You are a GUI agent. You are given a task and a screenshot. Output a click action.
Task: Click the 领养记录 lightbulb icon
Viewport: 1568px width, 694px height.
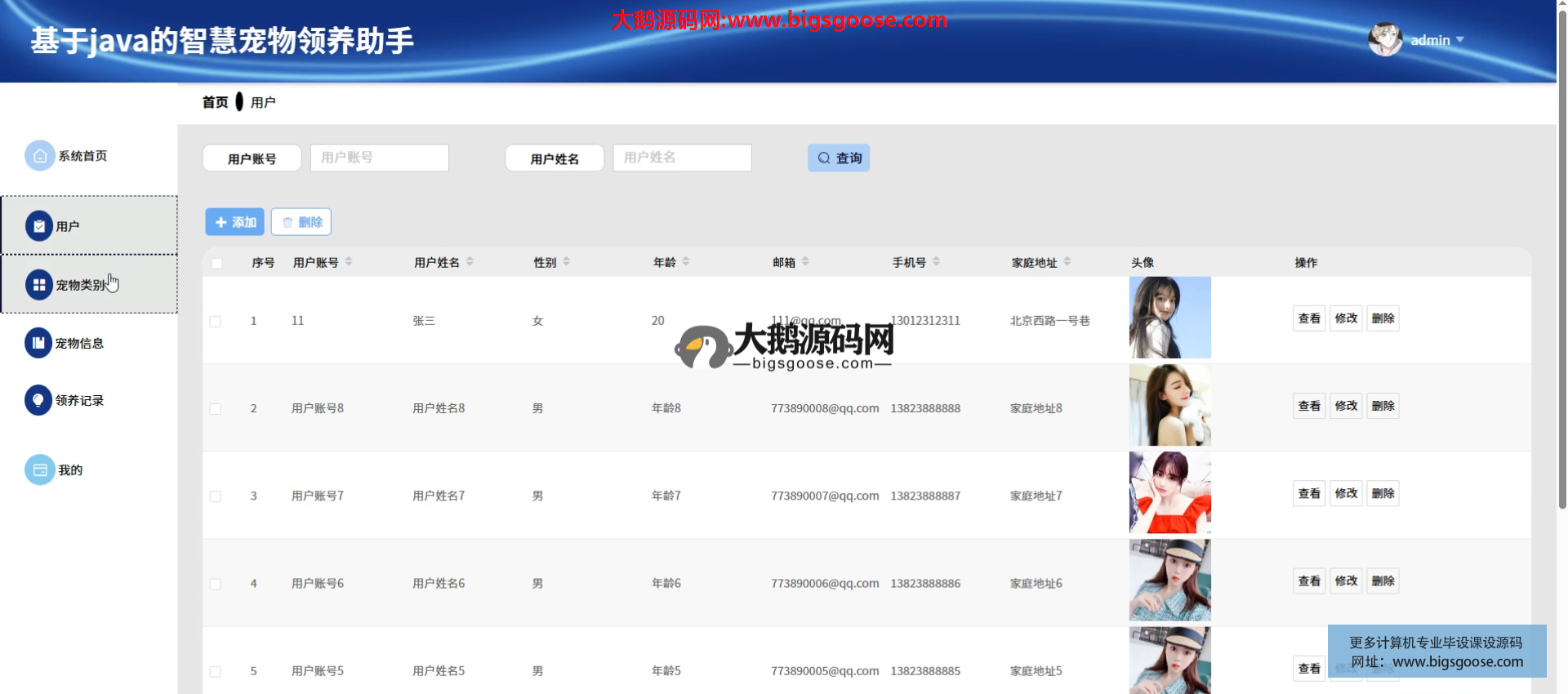coord(38,401)
